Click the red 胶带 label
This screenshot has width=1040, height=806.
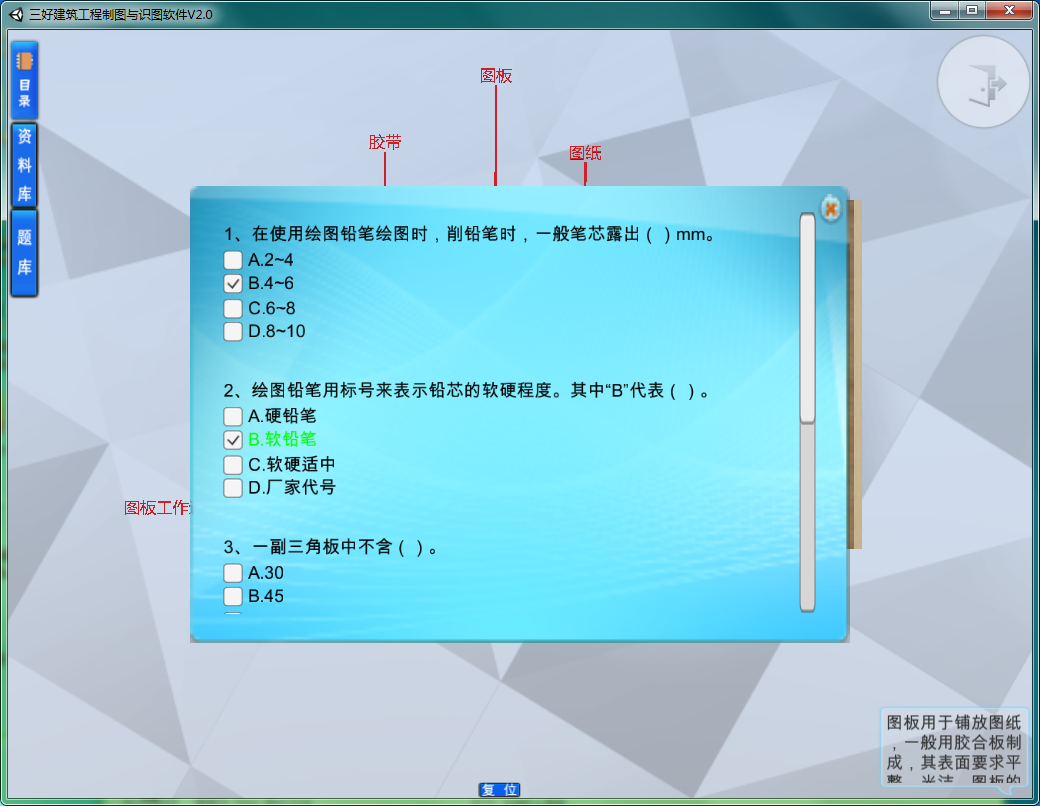[385, 143]
